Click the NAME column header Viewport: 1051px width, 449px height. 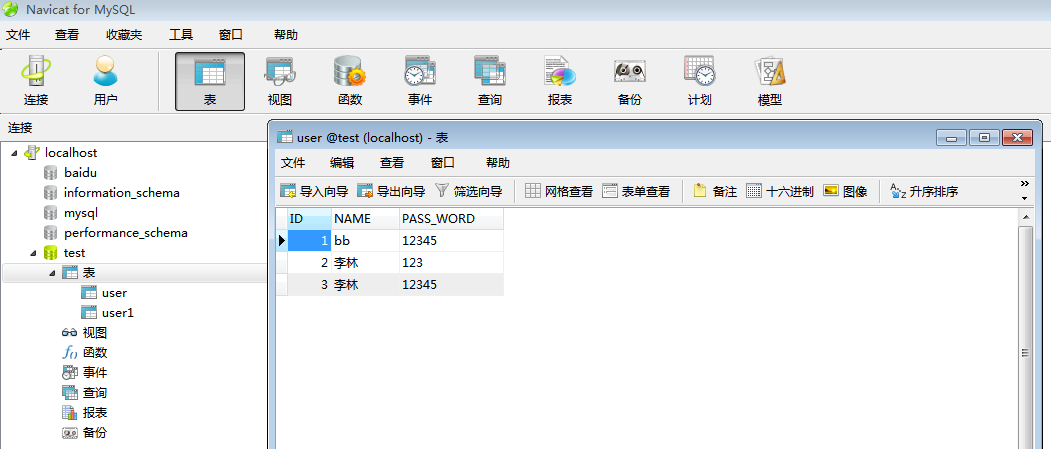(365, 218)
